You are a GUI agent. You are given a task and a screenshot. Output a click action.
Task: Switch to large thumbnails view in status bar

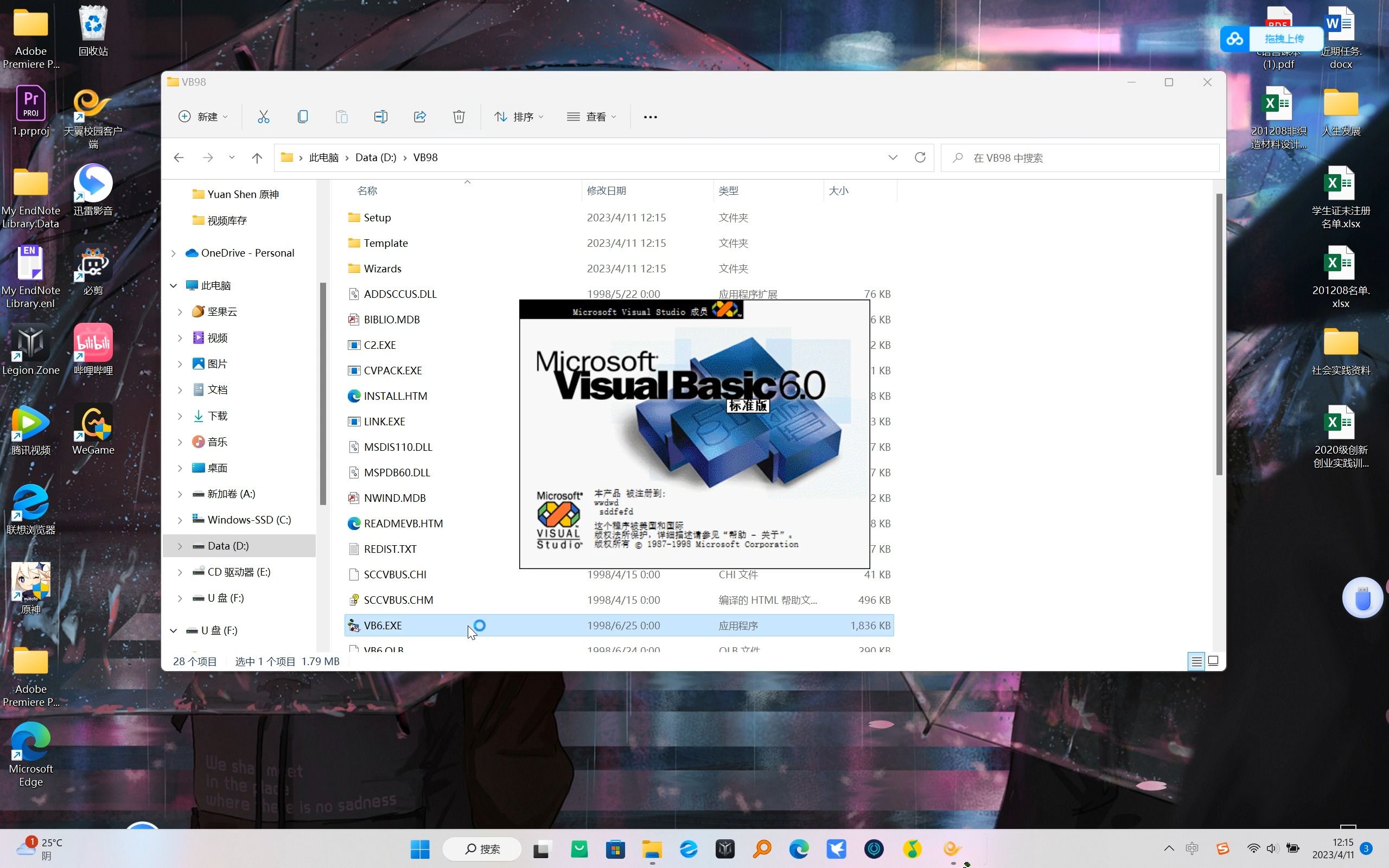click(1213, 661)
